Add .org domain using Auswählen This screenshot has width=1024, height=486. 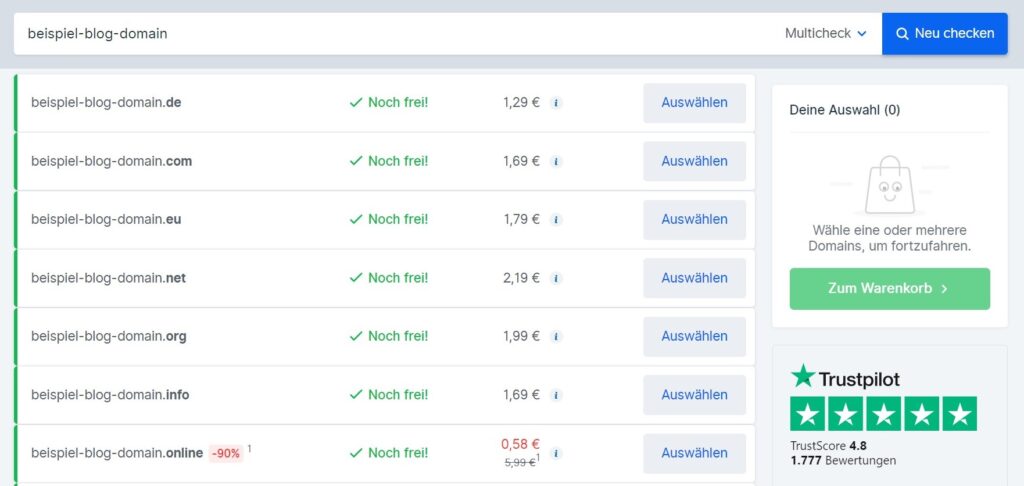(x=694, y=336)
